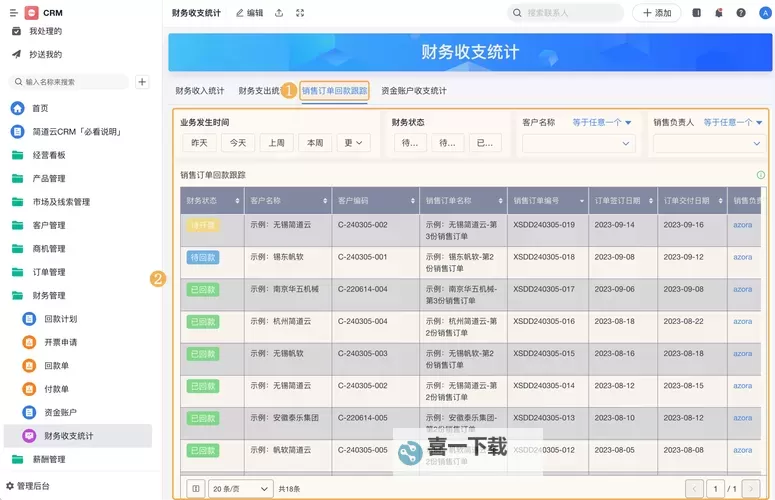Toggle fullscreen view icon

tap(300, 13)
